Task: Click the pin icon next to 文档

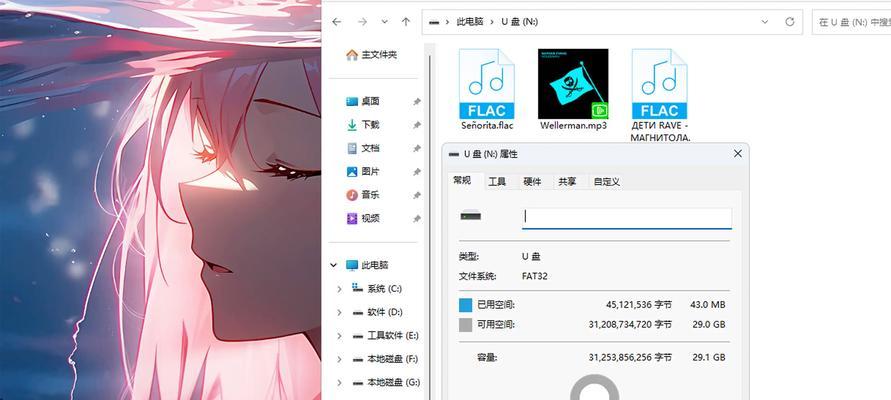Action: (417, 148)
